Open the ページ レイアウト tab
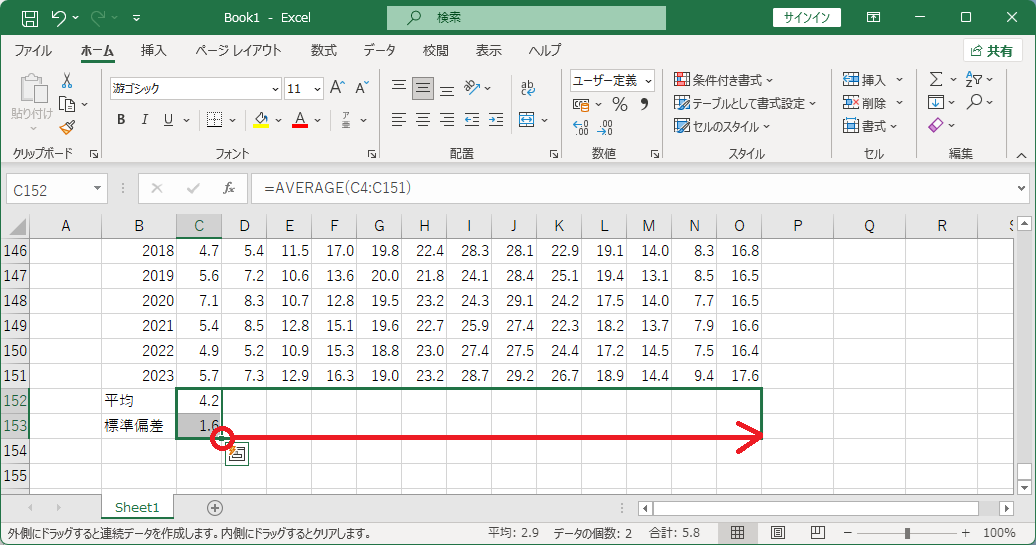Image resolution: width=1036 pixels, height=545 pixels. 238,51
